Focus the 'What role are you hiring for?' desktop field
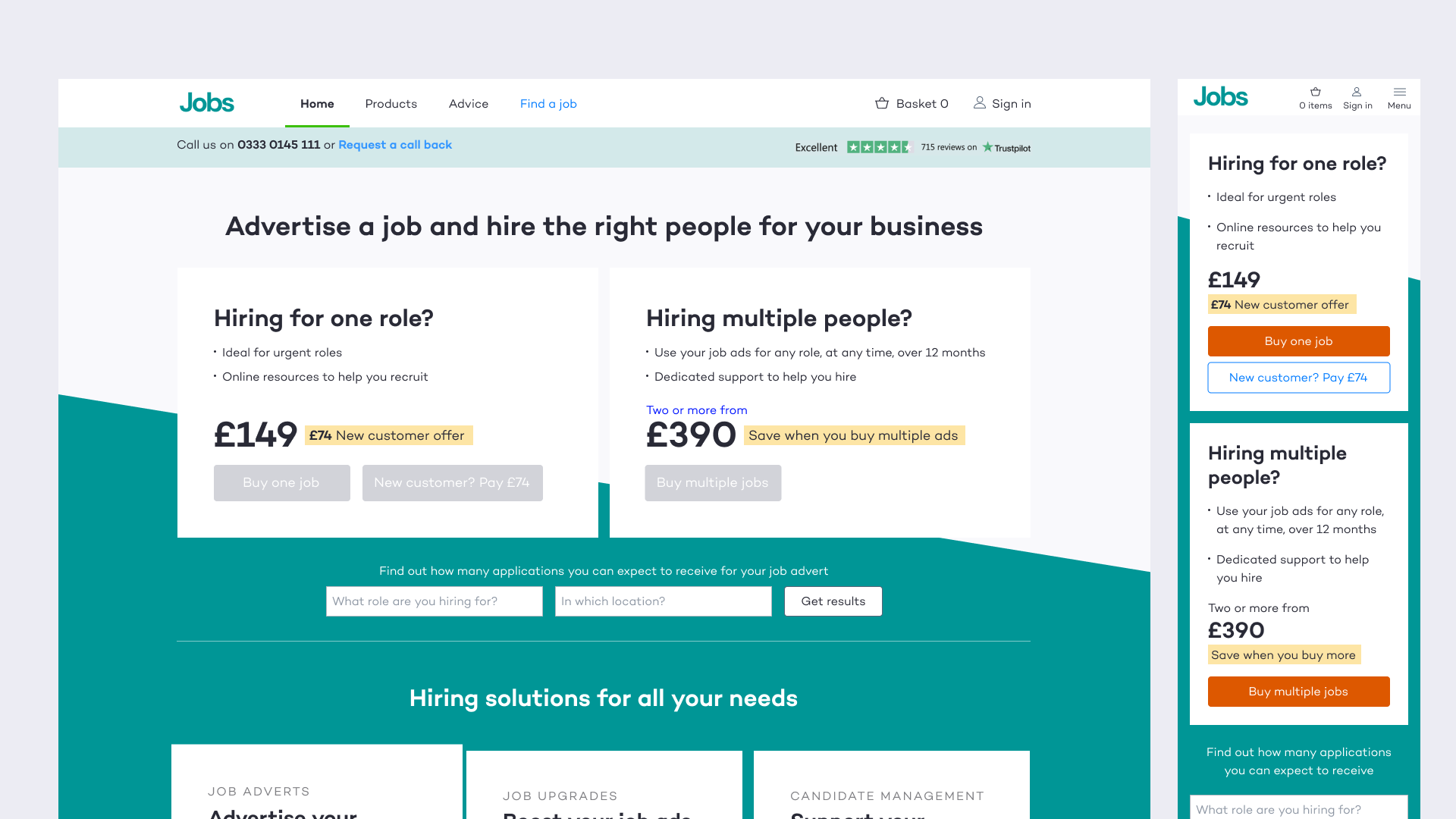Viewport: 1456px width, 819px height. tap(434, 601)
